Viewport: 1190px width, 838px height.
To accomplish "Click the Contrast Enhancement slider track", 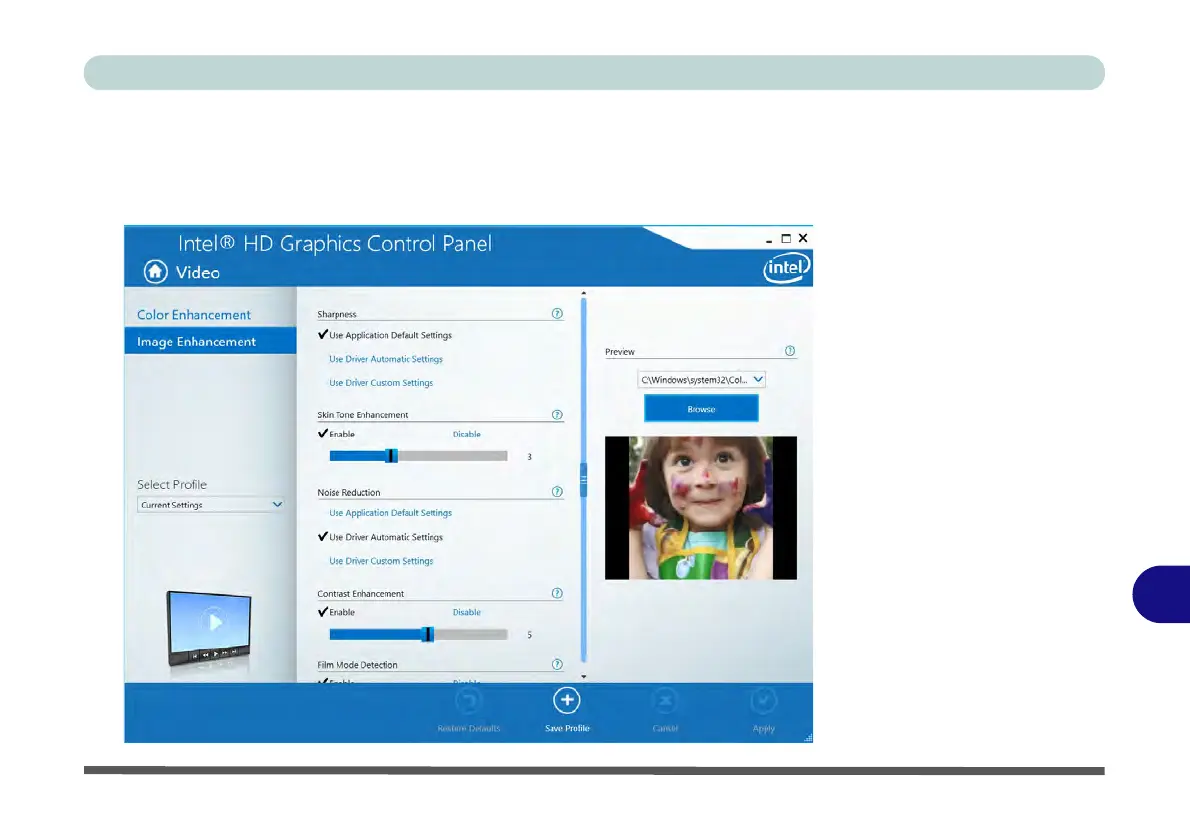I will click(418, 635).
